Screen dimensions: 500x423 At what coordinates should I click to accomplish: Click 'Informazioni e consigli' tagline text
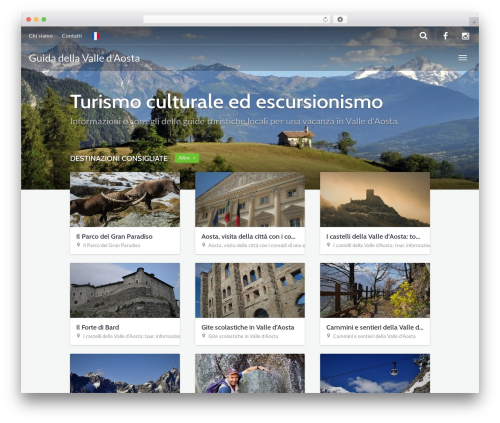(x=235, y=121)
